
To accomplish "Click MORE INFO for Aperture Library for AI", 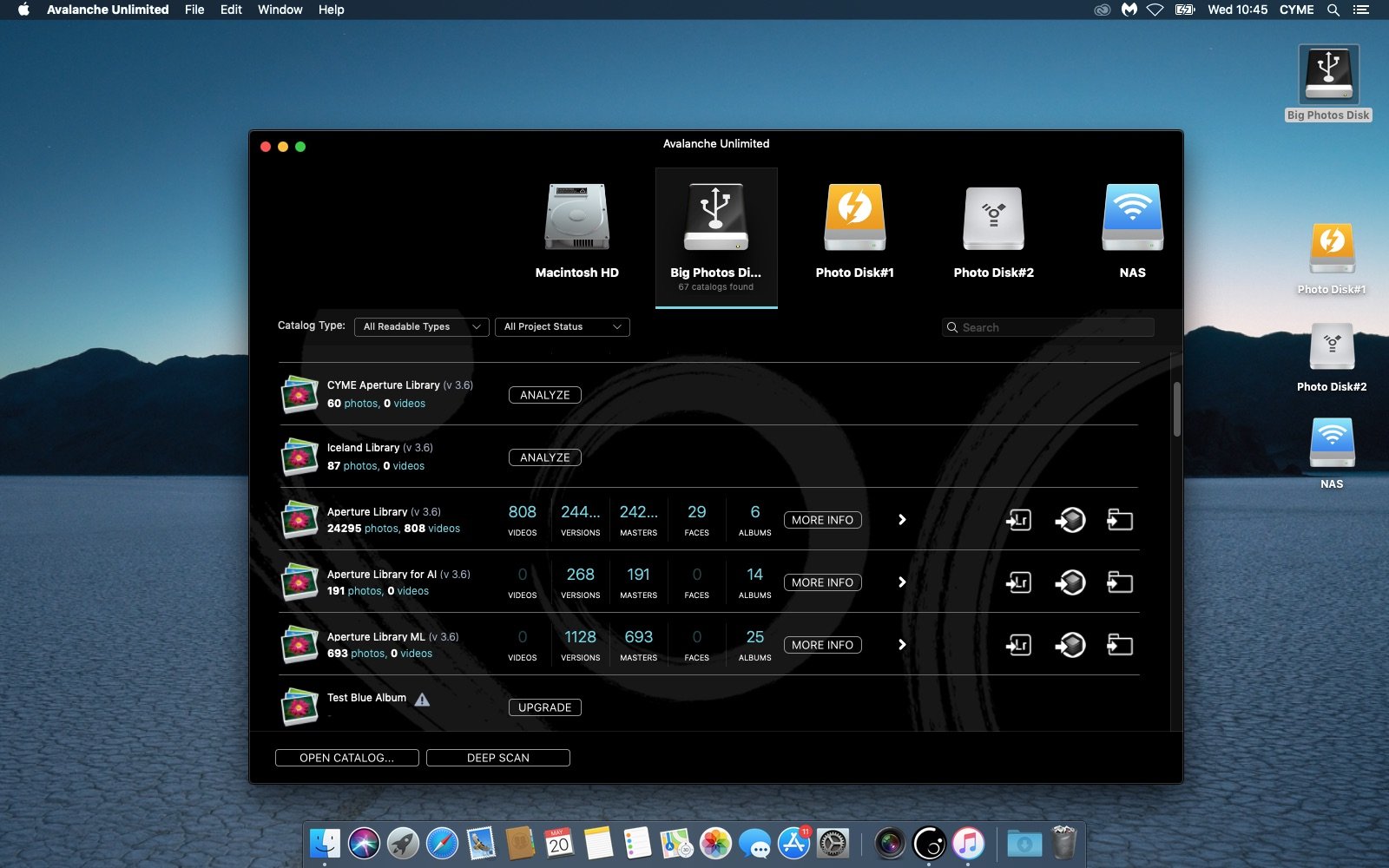I will [x=822, y=582].
